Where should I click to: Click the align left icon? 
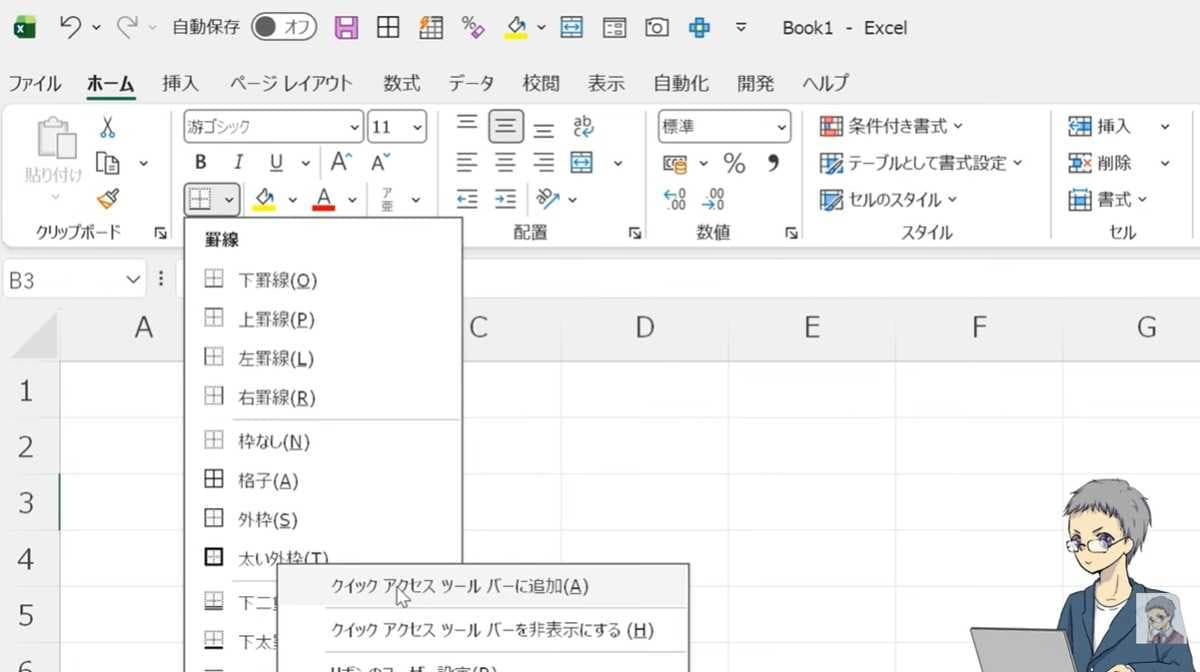(x=467, y=162)
